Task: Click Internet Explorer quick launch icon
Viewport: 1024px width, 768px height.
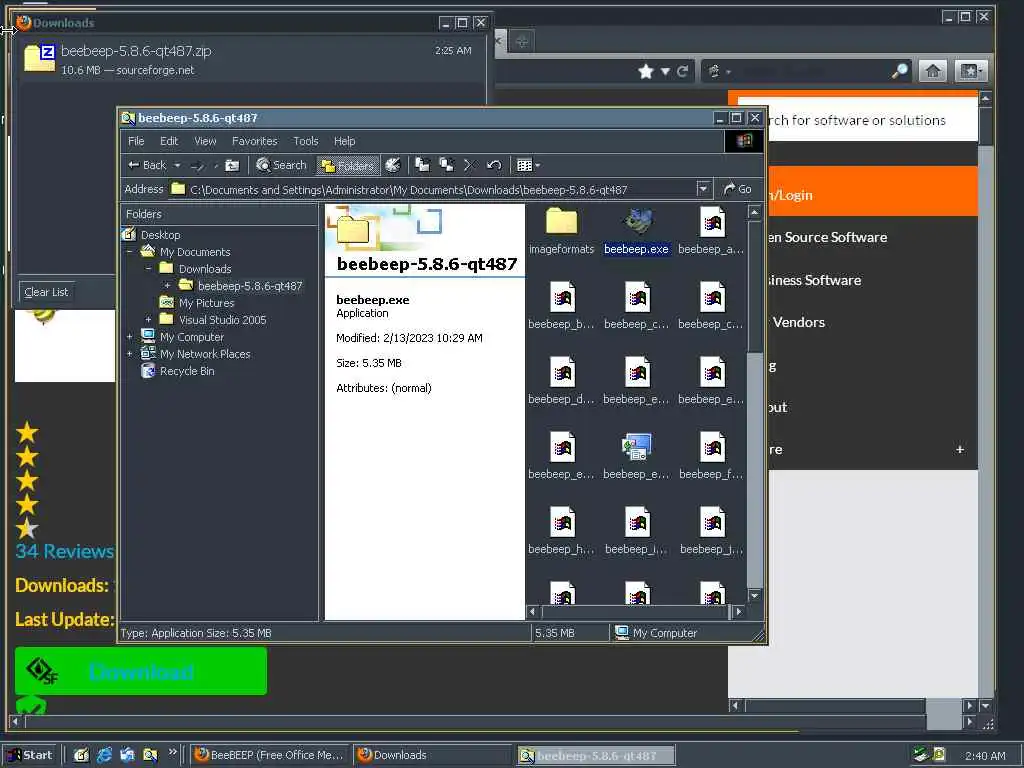Action: pos(104,755)
